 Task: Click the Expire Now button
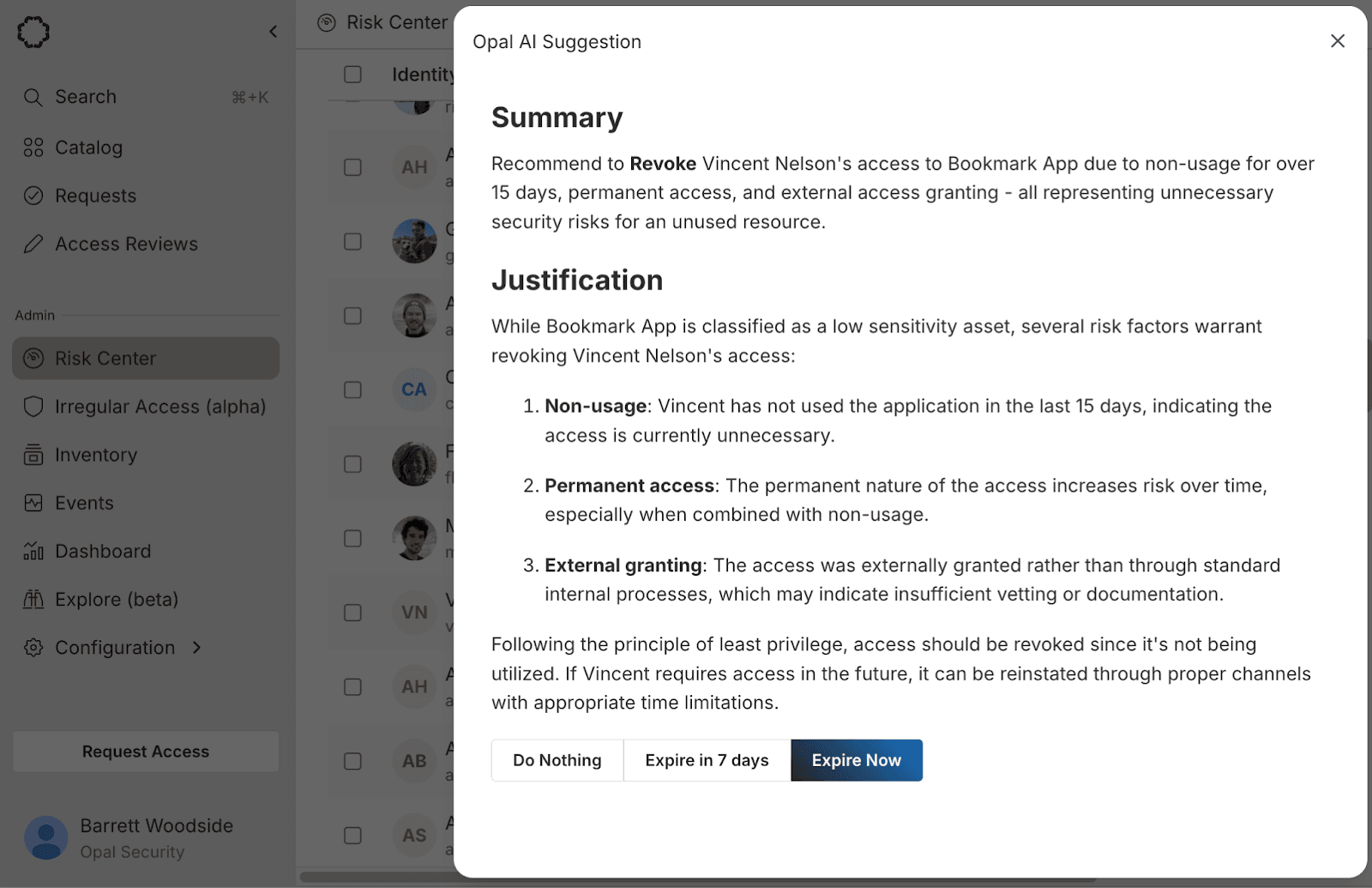point(857,760)
